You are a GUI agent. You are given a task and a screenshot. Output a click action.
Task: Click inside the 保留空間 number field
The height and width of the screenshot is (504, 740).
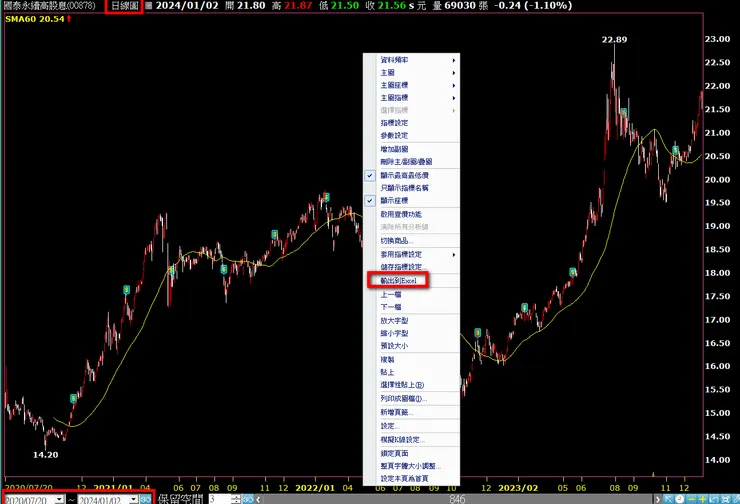point(219,499)
